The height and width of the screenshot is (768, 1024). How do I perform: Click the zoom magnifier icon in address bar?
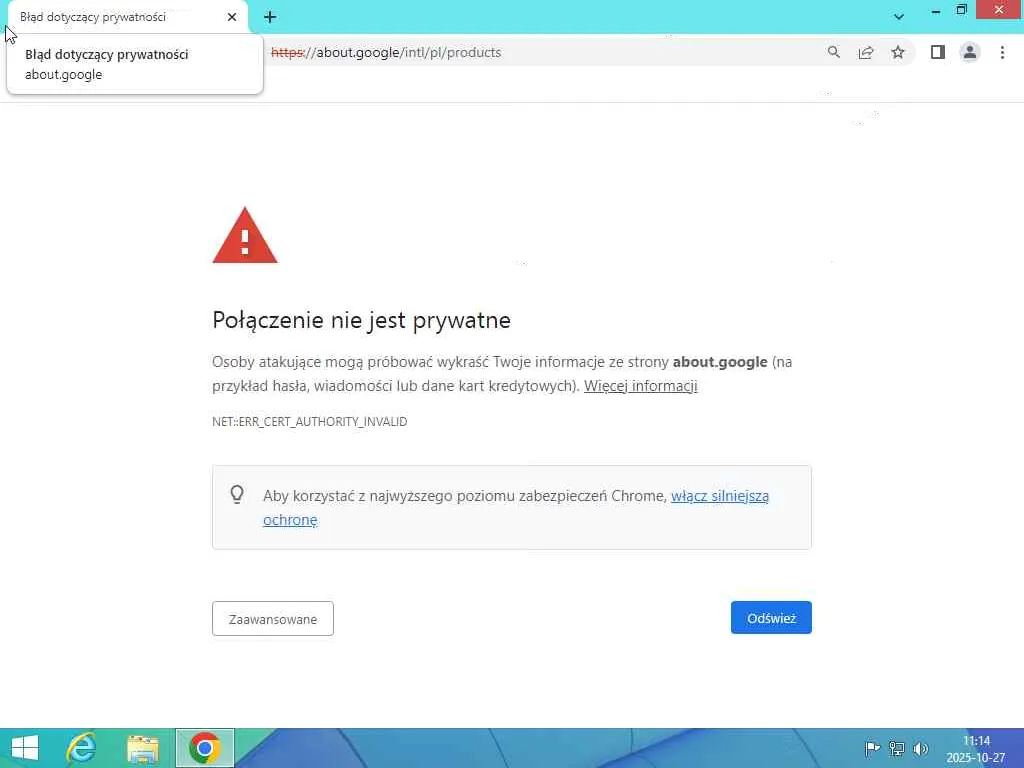tap(833, 52)
